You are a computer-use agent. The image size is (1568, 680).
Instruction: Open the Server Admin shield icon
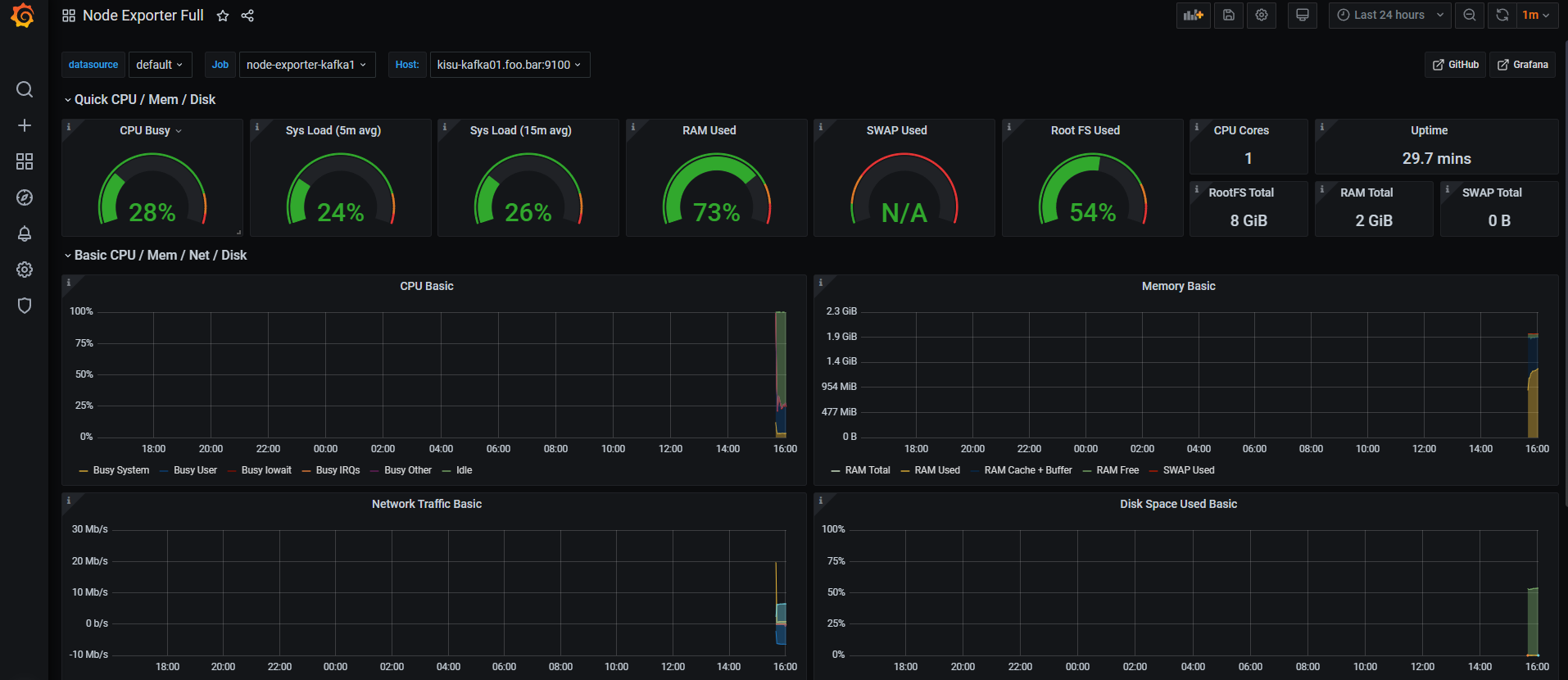pos(25,306)
